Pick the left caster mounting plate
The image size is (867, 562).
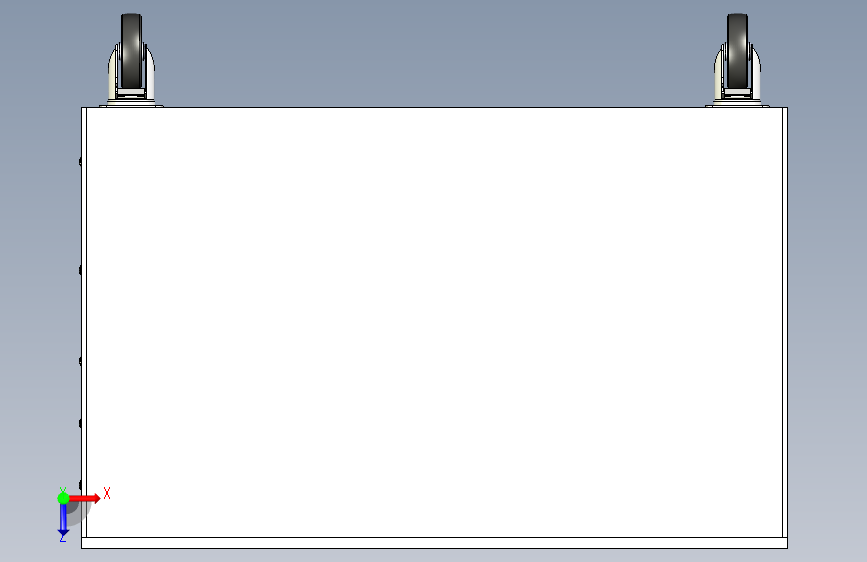point(132,104)
